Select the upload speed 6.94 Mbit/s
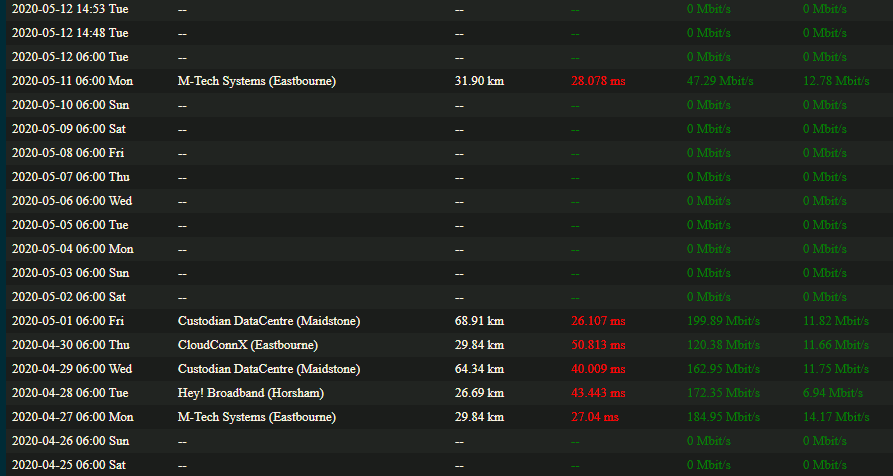893x476 pixels. point(833,393)
